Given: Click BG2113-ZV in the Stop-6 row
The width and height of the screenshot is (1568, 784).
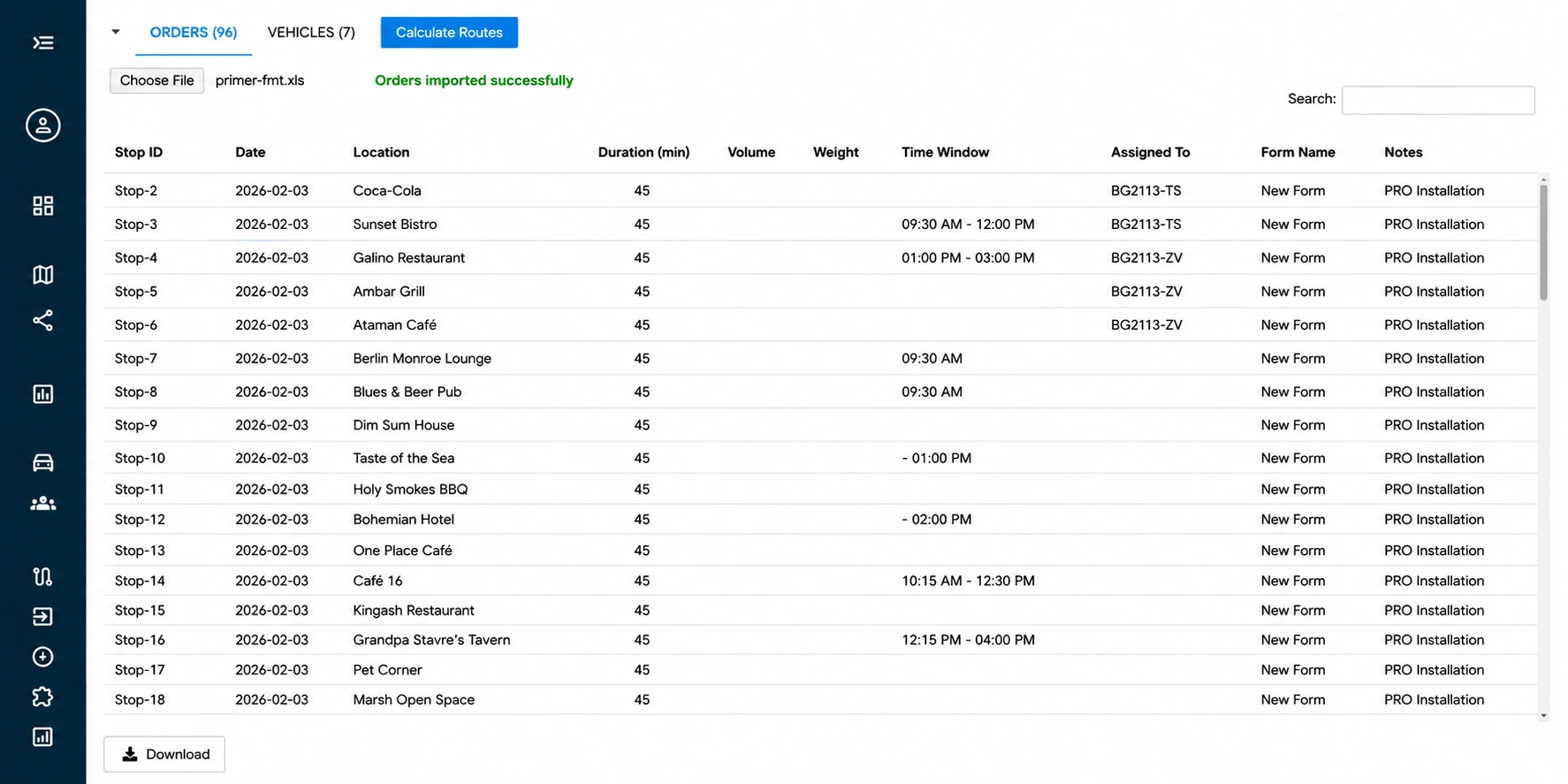Looking at the screenshot, I should pyautogui.click(x=1146, y=325).
